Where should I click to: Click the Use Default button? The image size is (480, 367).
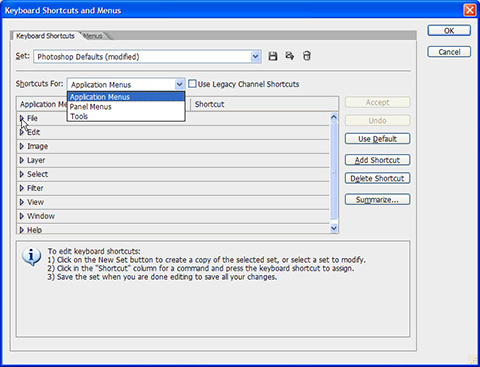coord(377,139)
